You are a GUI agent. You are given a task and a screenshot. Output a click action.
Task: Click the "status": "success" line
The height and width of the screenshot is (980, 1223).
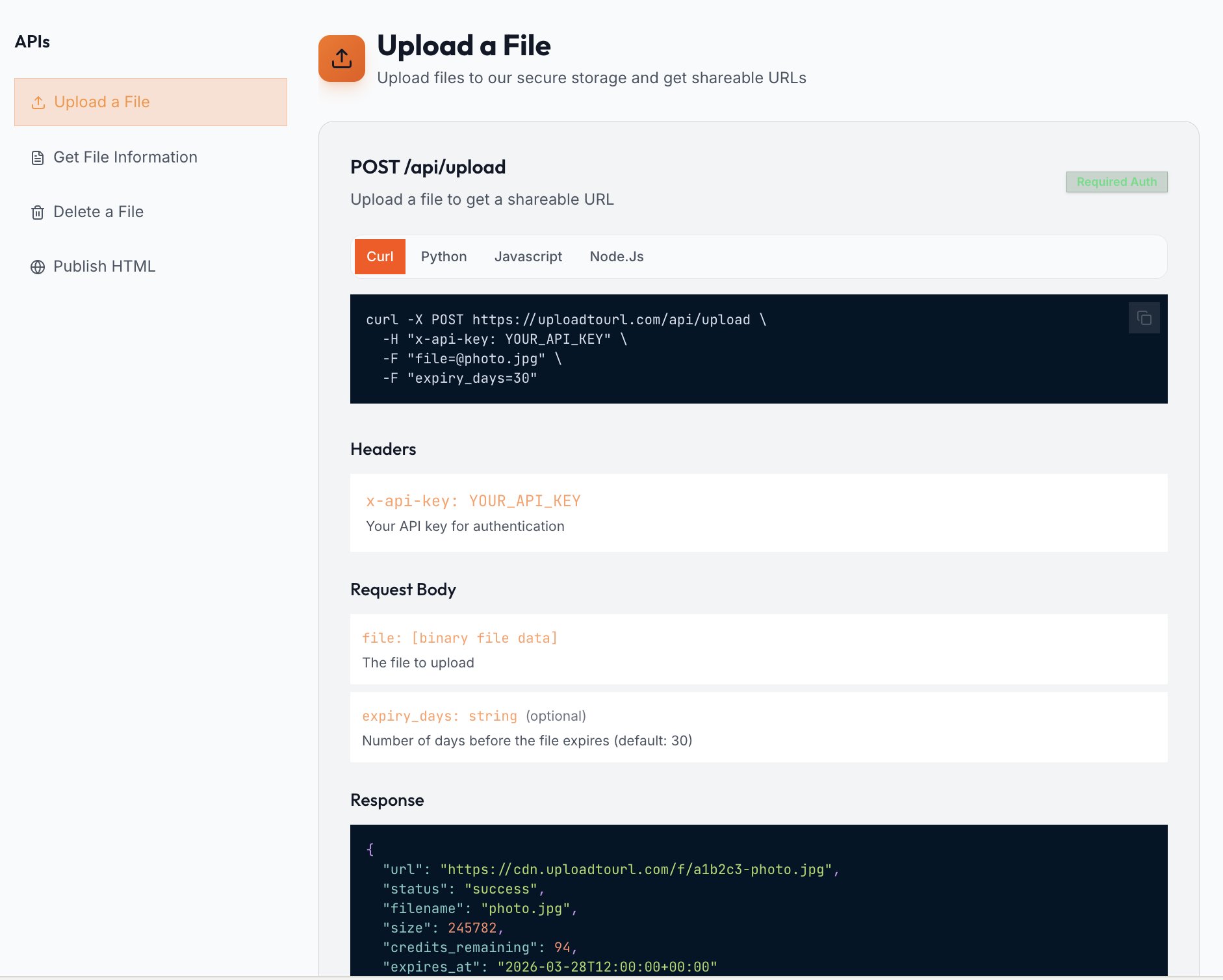(x=463, y=889)
